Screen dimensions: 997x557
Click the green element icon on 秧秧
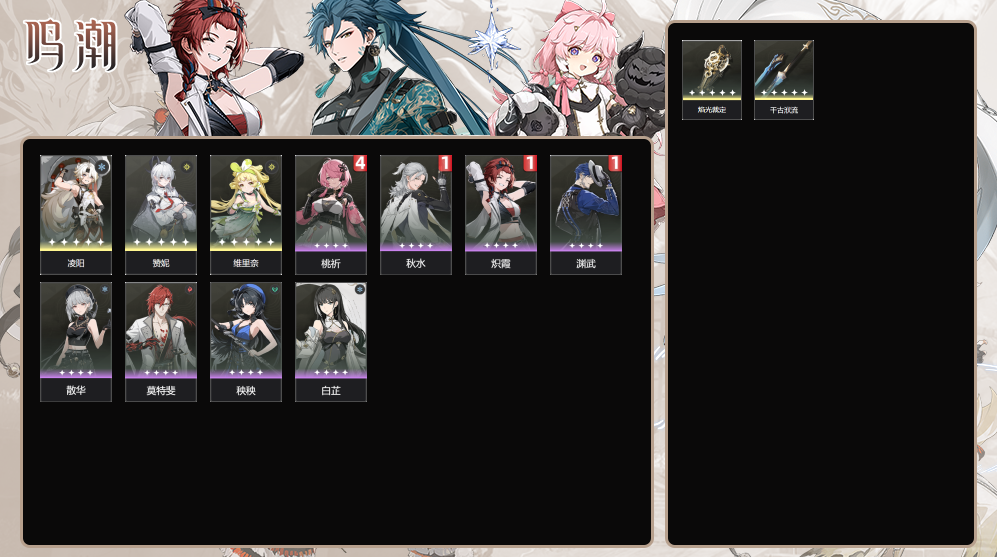click(275, 290)
